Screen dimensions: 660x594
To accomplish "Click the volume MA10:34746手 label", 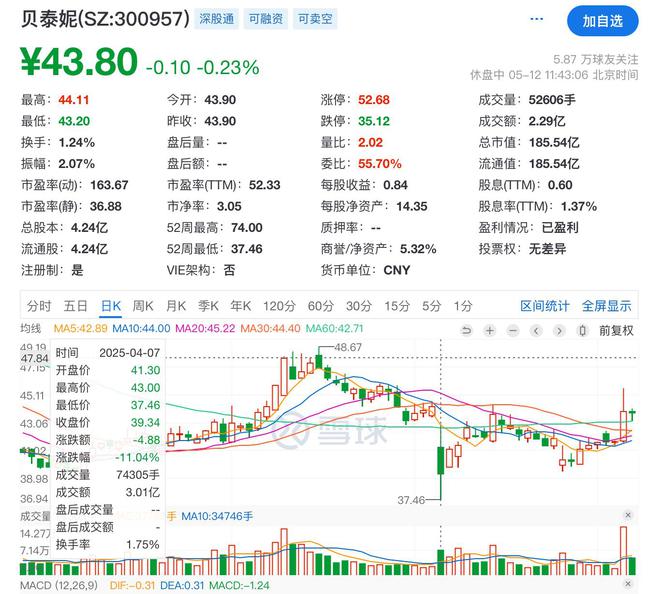I will (x=217, y=516).
